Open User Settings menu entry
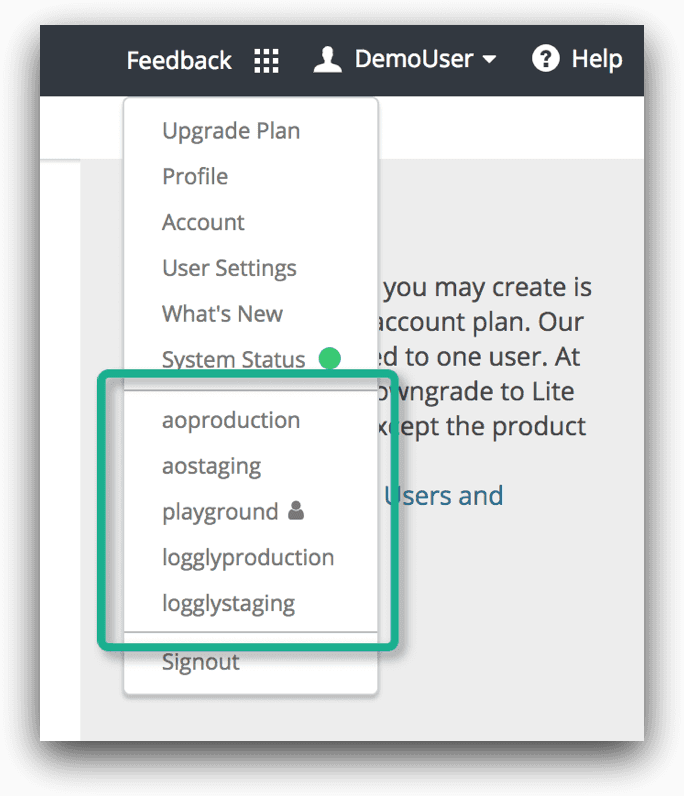Viewport: 684px width, 796px height. click(x=229, y=268)
